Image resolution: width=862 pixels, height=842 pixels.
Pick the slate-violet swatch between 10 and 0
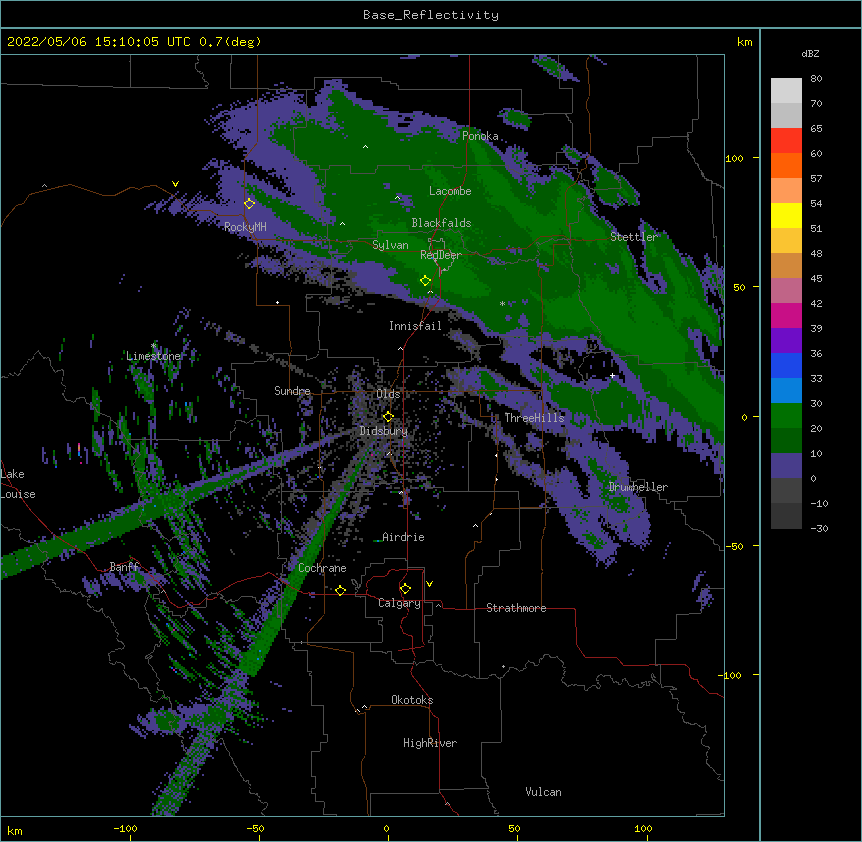(x=786, y=466)
